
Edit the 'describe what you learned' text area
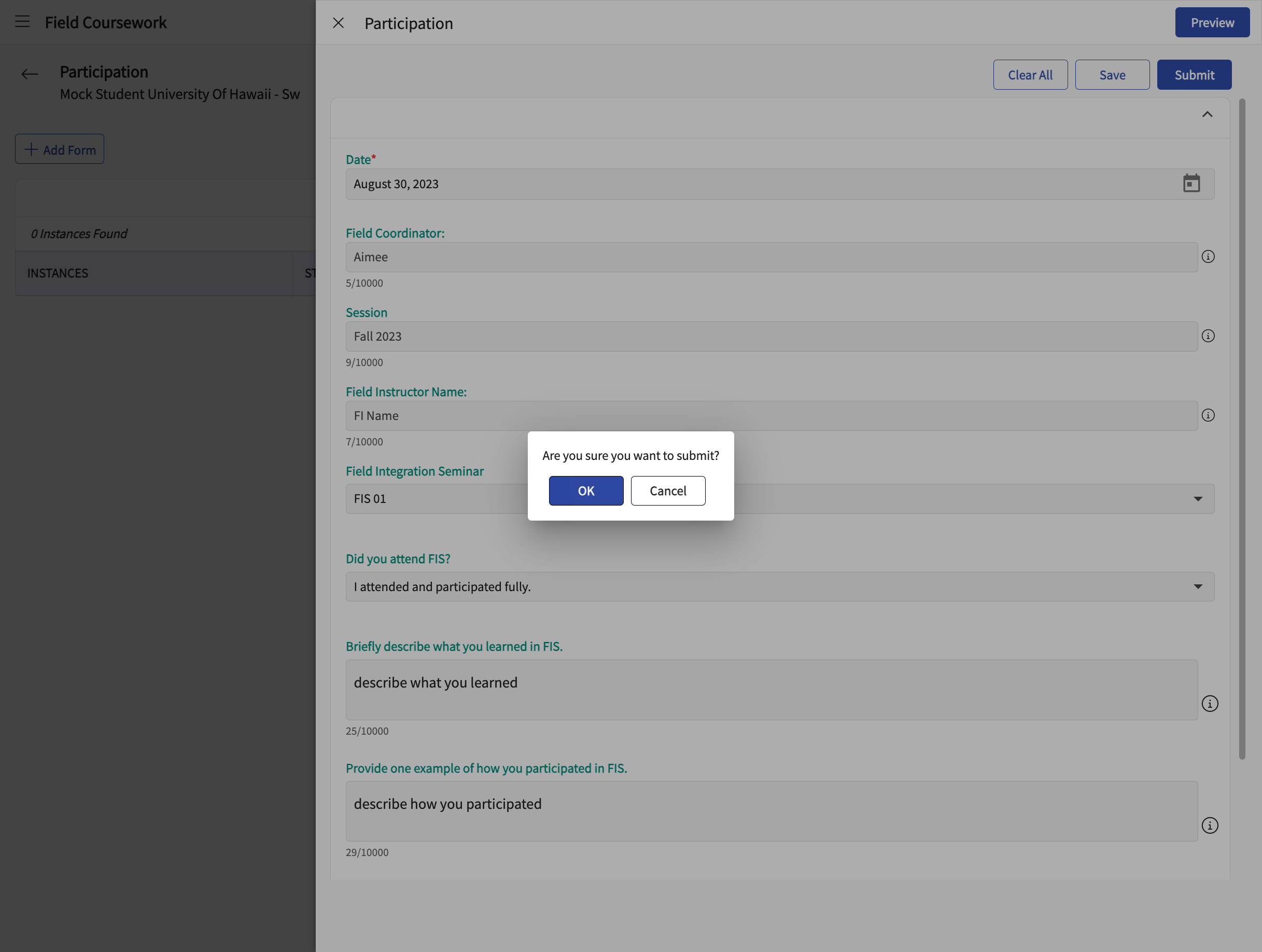click(x=772, y=690)
